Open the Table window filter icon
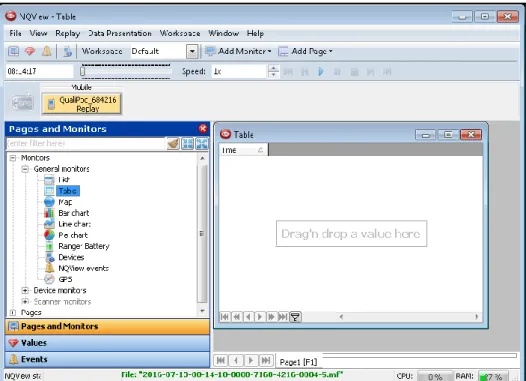Image resolution: width=526 pixels, height=381 pixels. 295,317
